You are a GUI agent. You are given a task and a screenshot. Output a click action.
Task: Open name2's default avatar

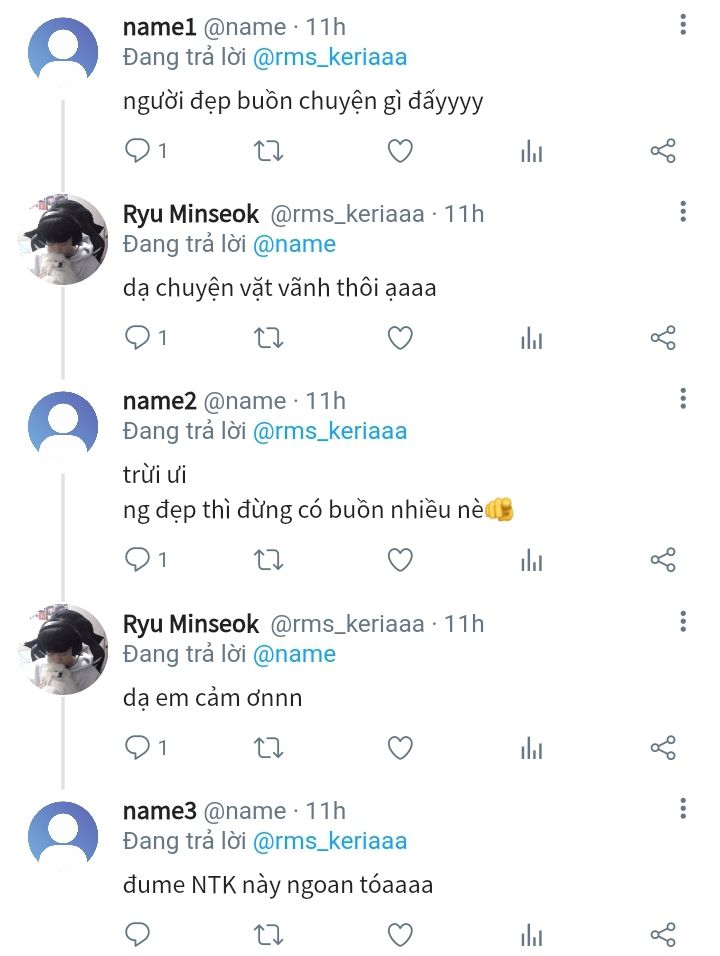pos(63,426)
